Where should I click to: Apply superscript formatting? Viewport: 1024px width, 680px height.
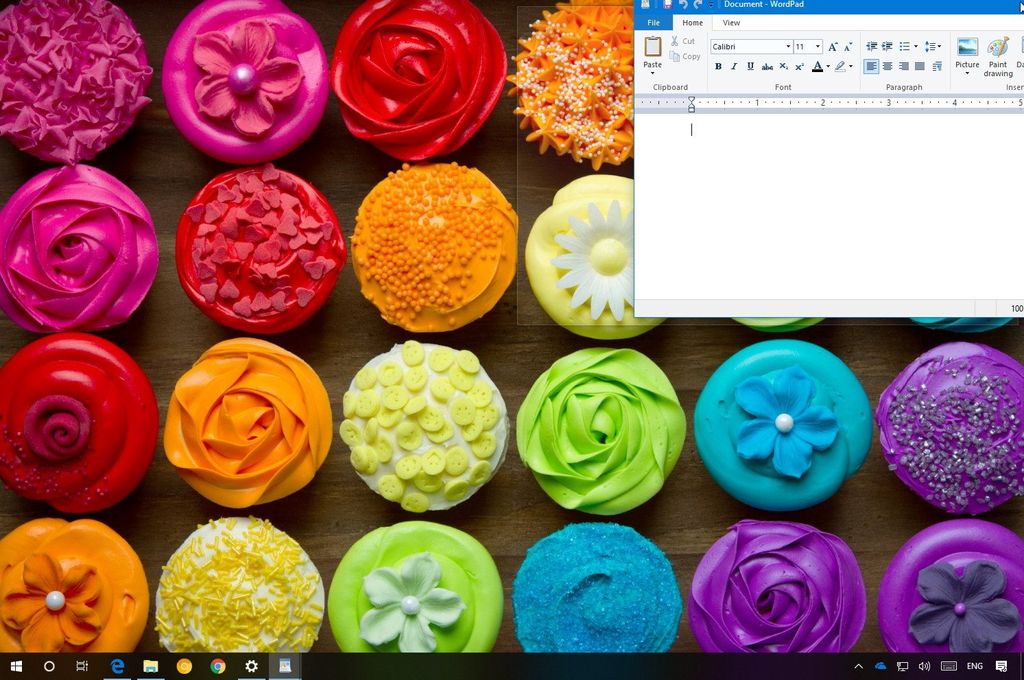click(x=799, y=66)
